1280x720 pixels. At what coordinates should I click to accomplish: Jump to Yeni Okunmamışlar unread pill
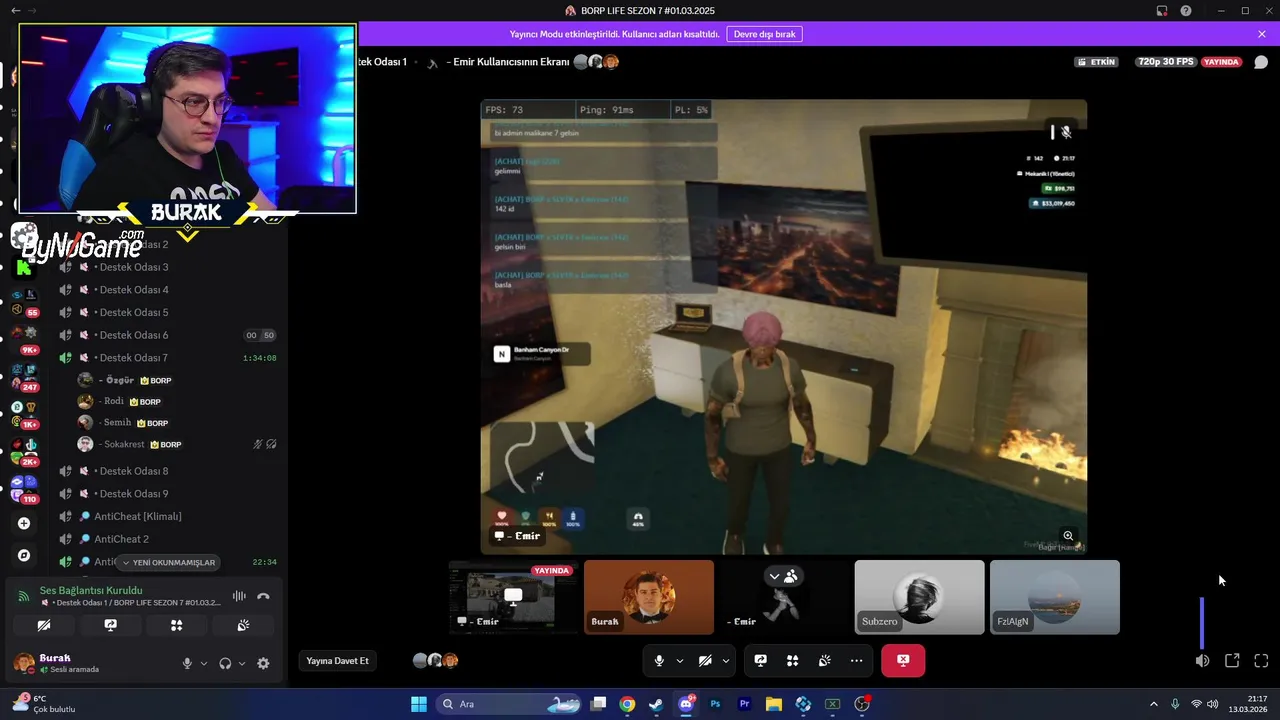coord(169,563)
